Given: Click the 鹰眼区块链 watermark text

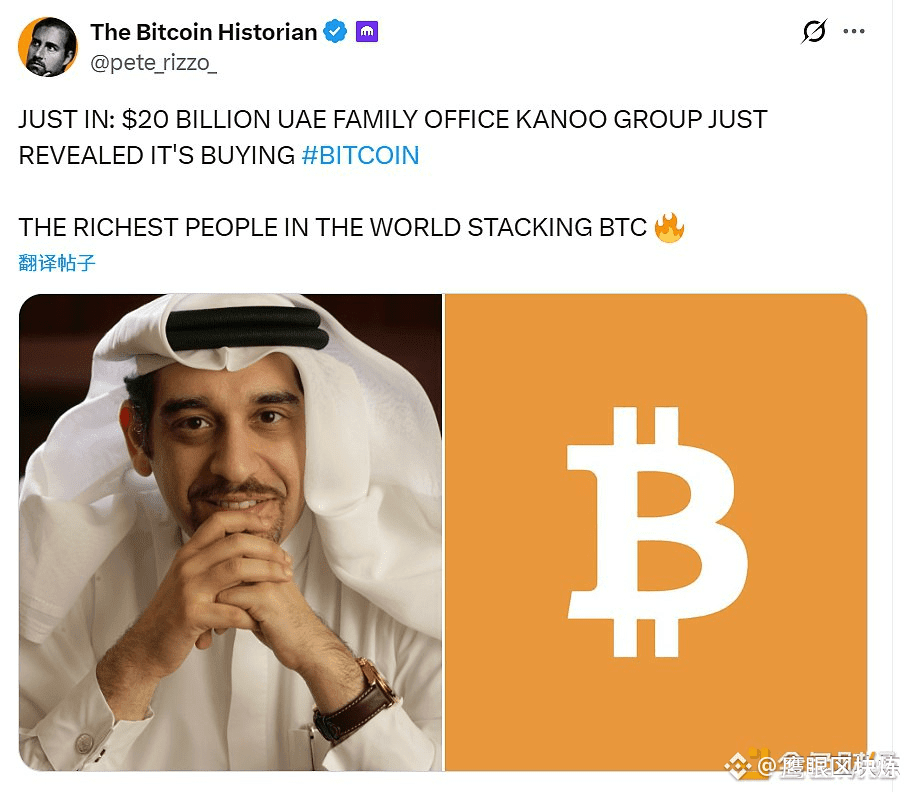Looking at the screenshot, I should click(x=837, y=766).
